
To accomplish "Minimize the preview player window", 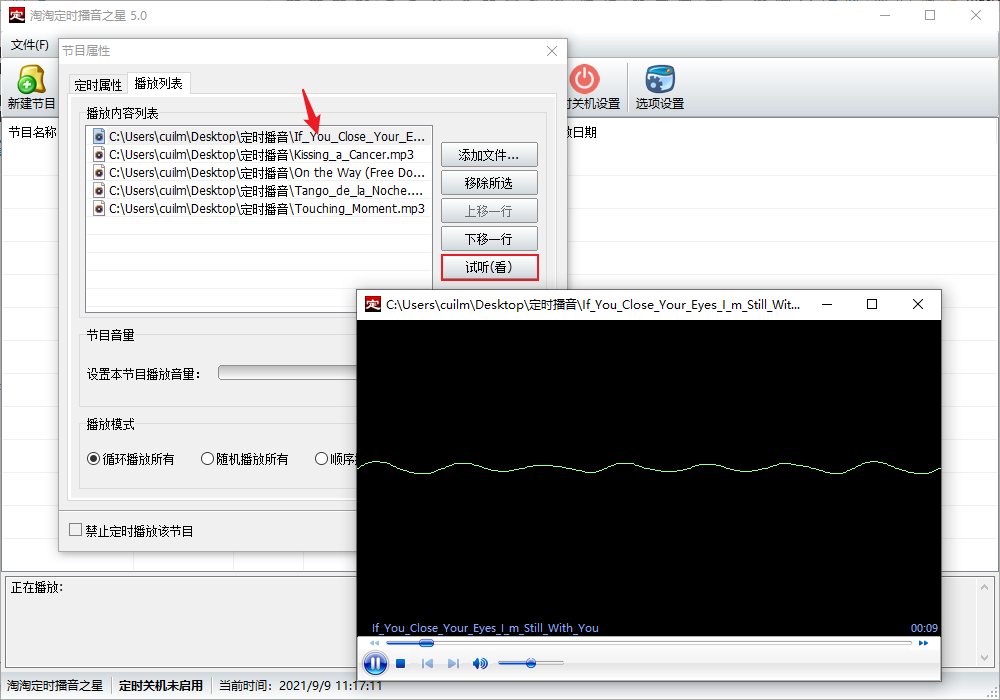I will 827,304.
